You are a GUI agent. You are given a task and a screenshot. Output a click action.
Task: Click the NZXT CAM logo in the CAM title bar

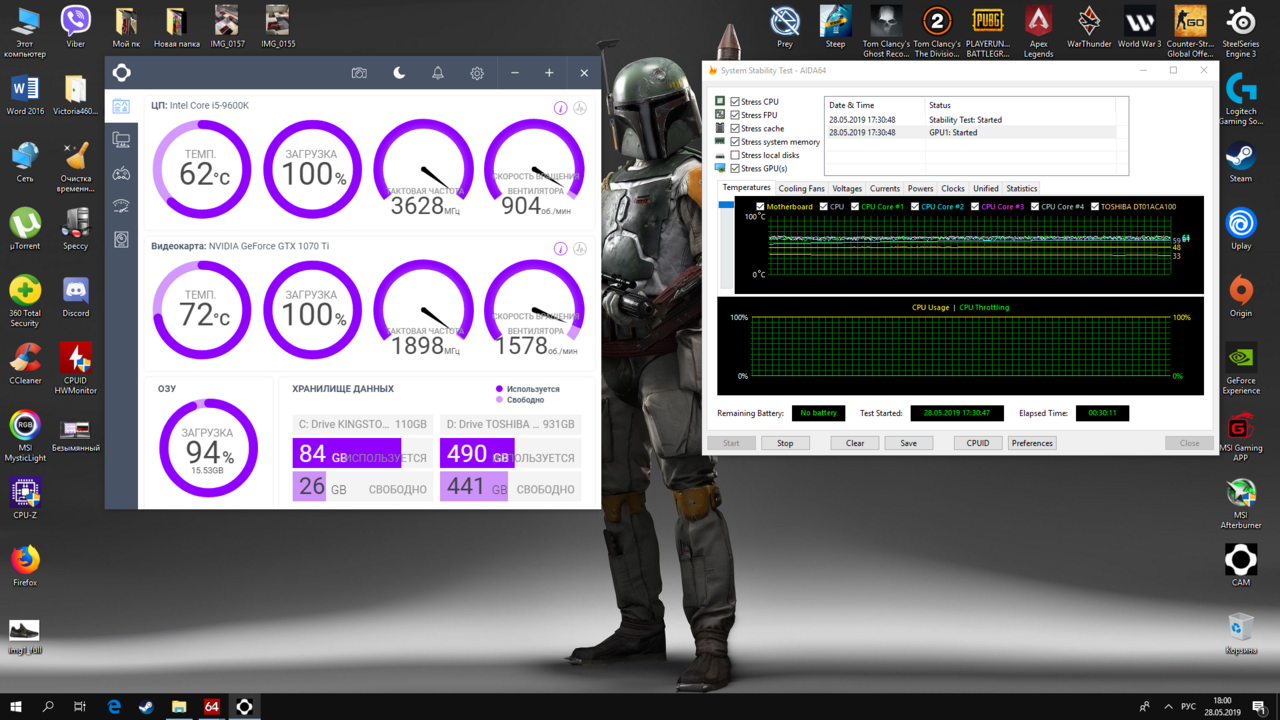(x=121, y=73)
